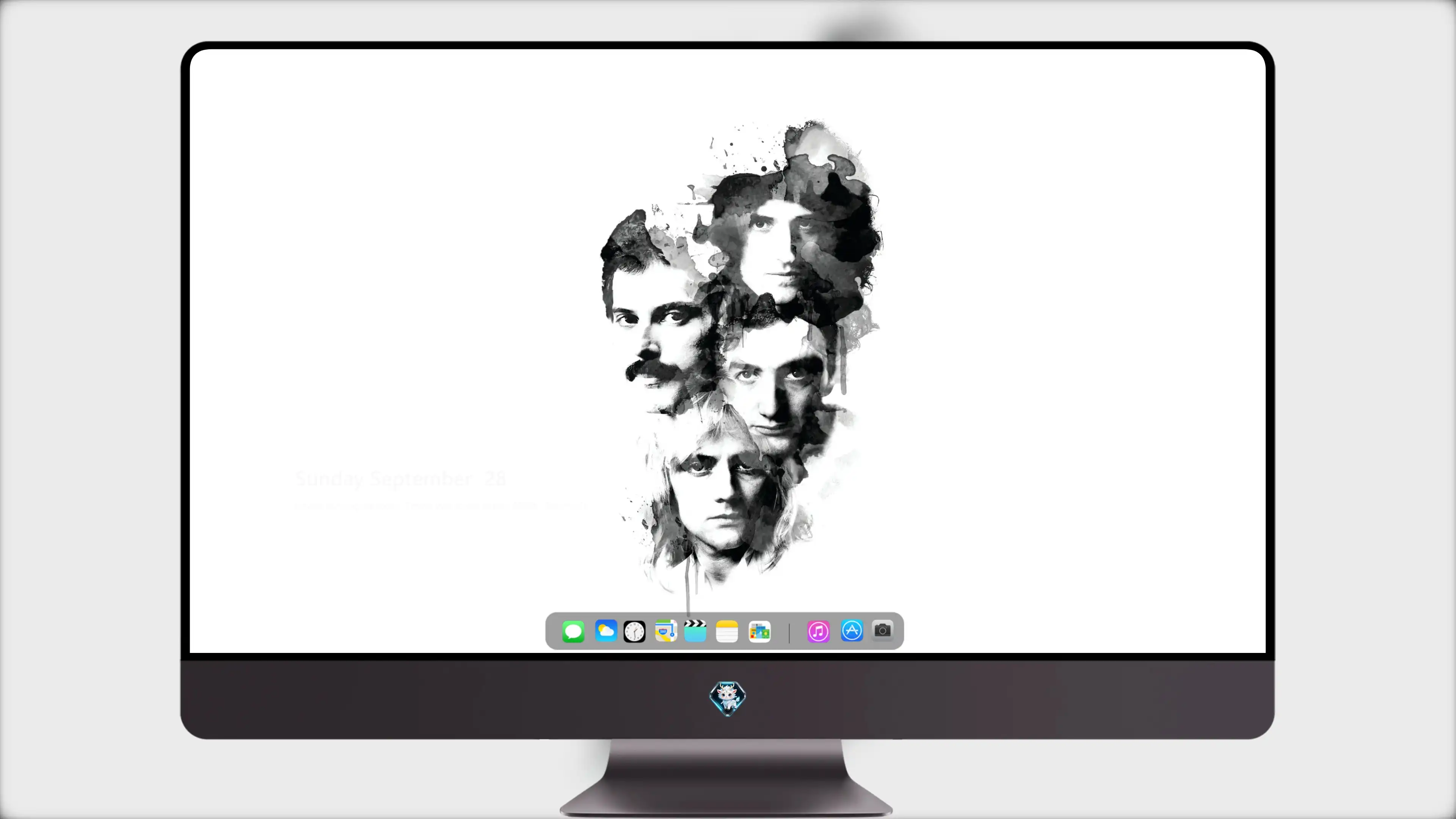This screenshot has width=1456, height=819.
Task: Open the Messages app in the dock
Action: (x=573, y=631)
